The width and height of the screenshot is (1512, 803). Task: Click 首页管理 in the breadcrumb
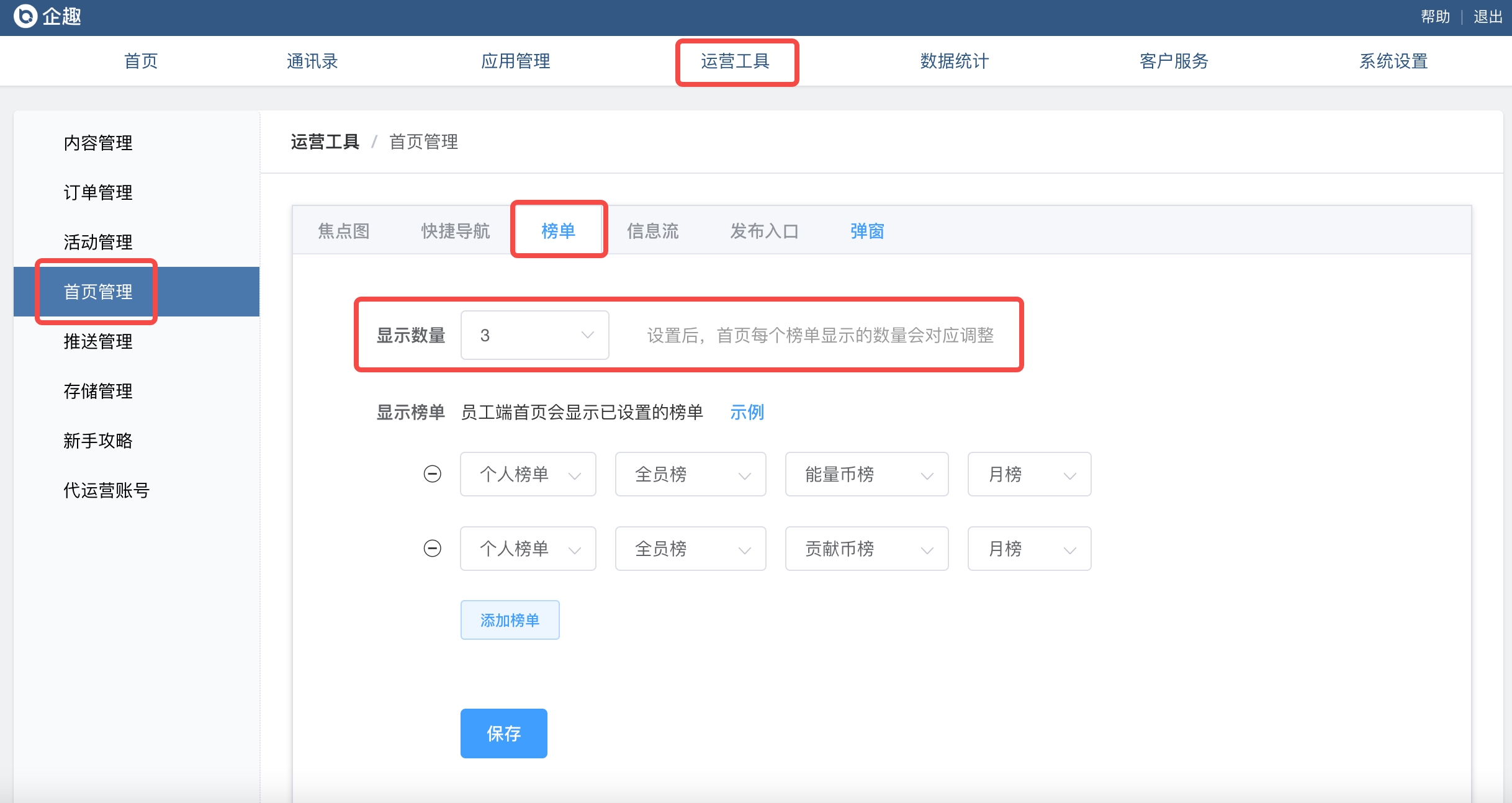point(424,141)
